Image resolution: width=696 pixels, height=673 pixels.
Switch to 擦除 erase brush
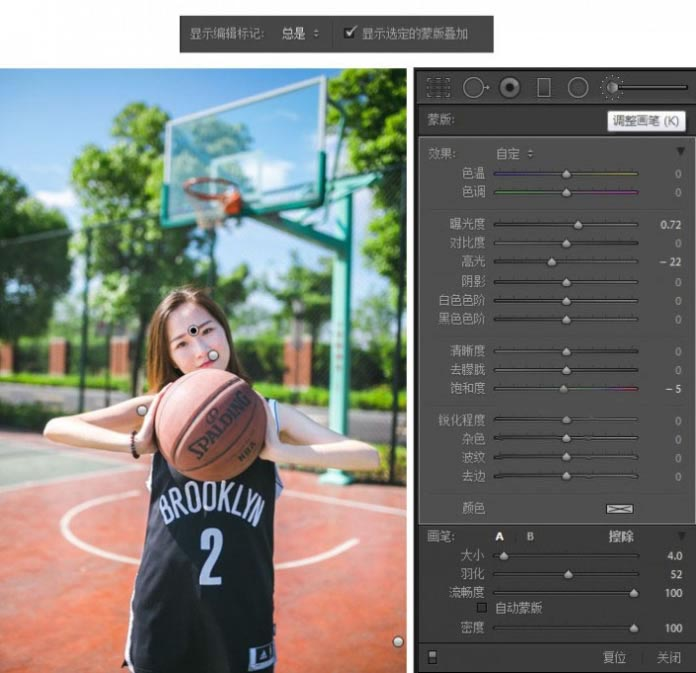pyautogui.click(x=621, y=537)
